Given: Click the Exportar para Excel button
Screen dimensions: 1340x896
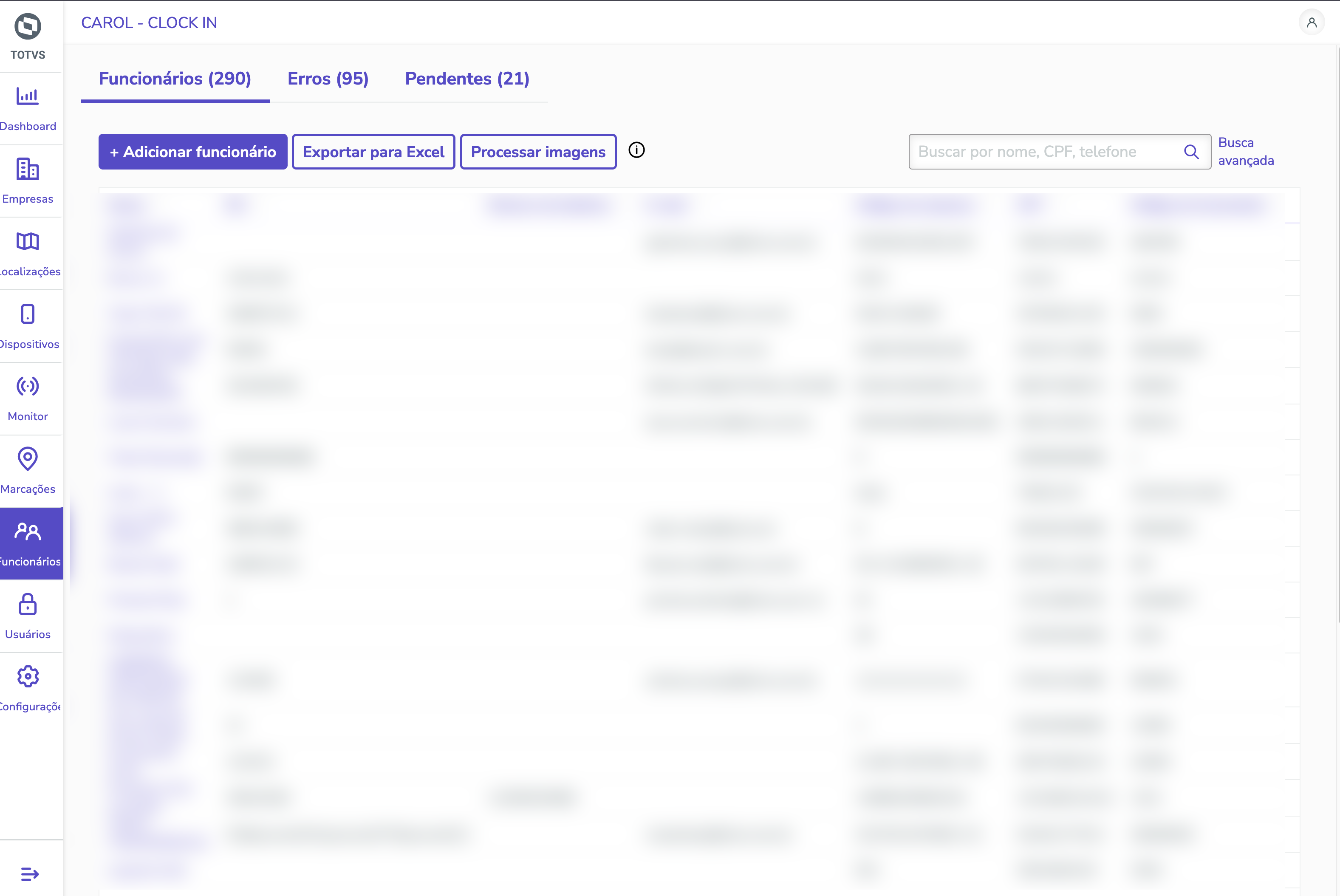Looking at the screenshot, I should coord(373,152).
